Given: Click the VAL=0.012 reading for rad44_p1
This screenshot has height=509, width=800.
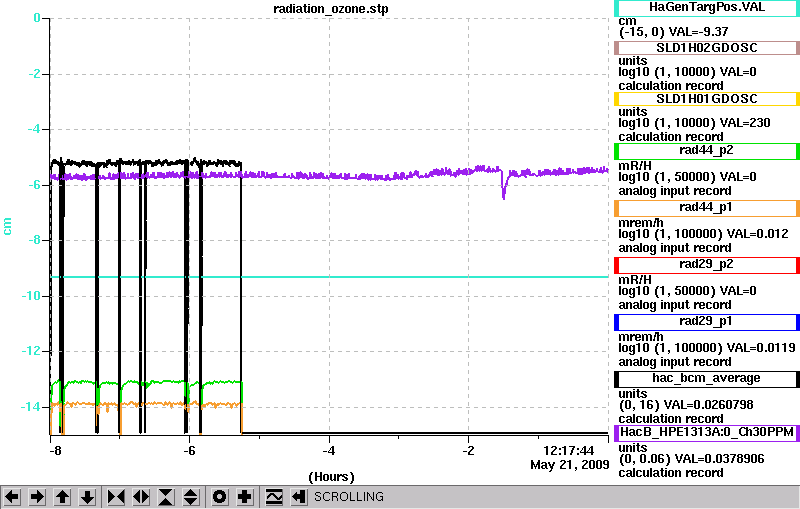Looking at the screenshot, I should pyautogui.click(x=757, y=234).
